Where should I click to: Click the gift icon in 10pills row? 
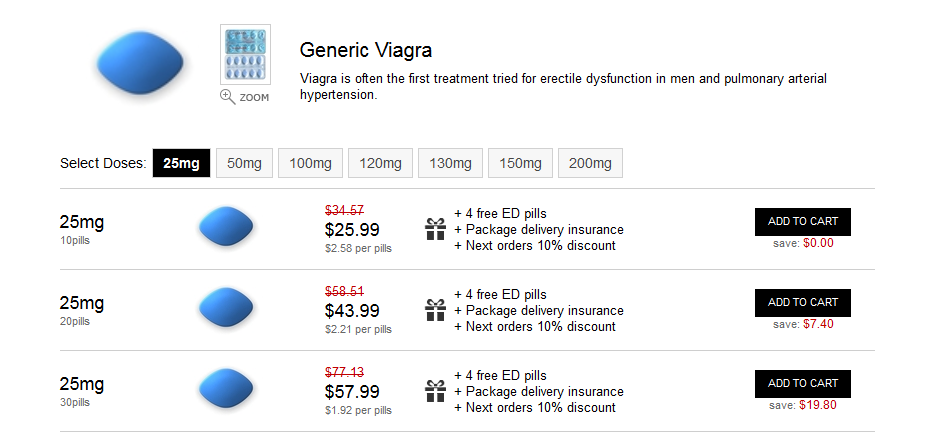click(x=435, y=230)
